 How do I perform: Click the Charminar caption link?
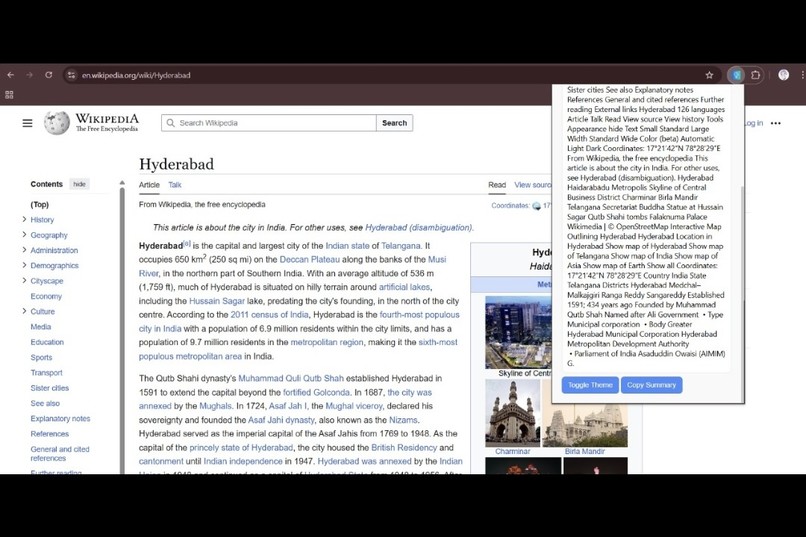pyautogui.click(x=512, y=452)
